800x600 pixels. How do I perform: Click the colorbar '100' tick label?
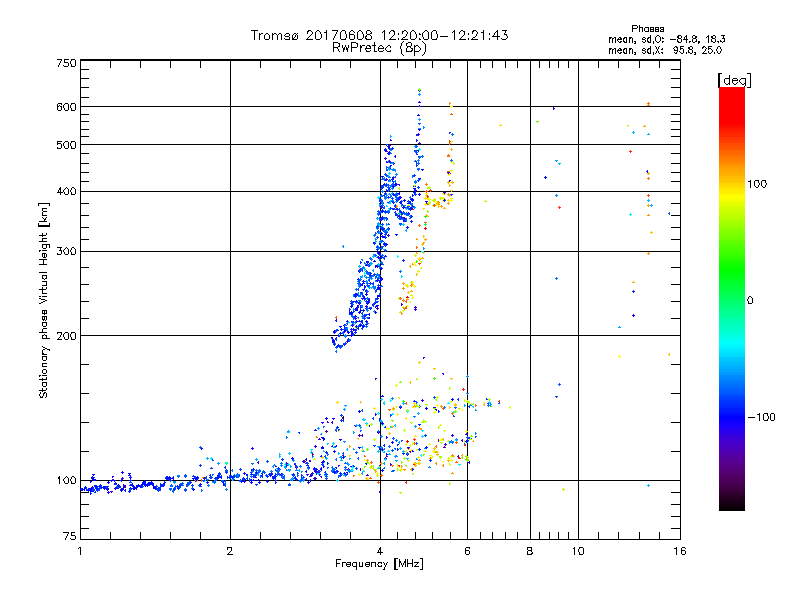757,184
